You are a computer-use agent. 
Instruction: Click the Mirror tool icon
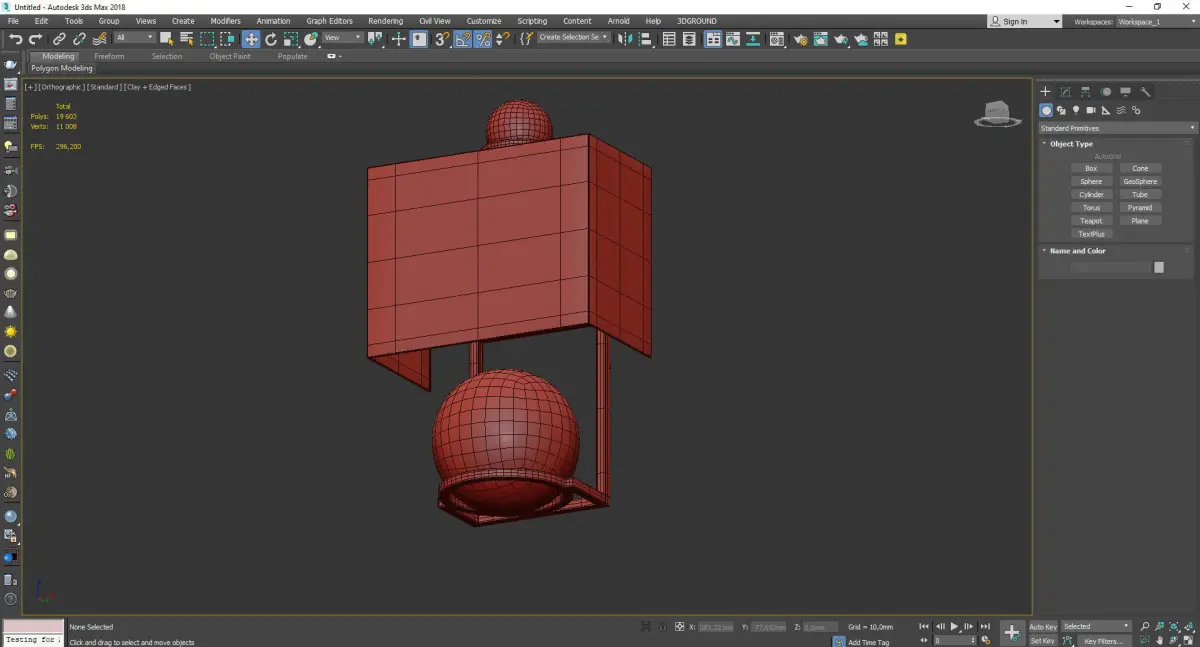point(625,39)
